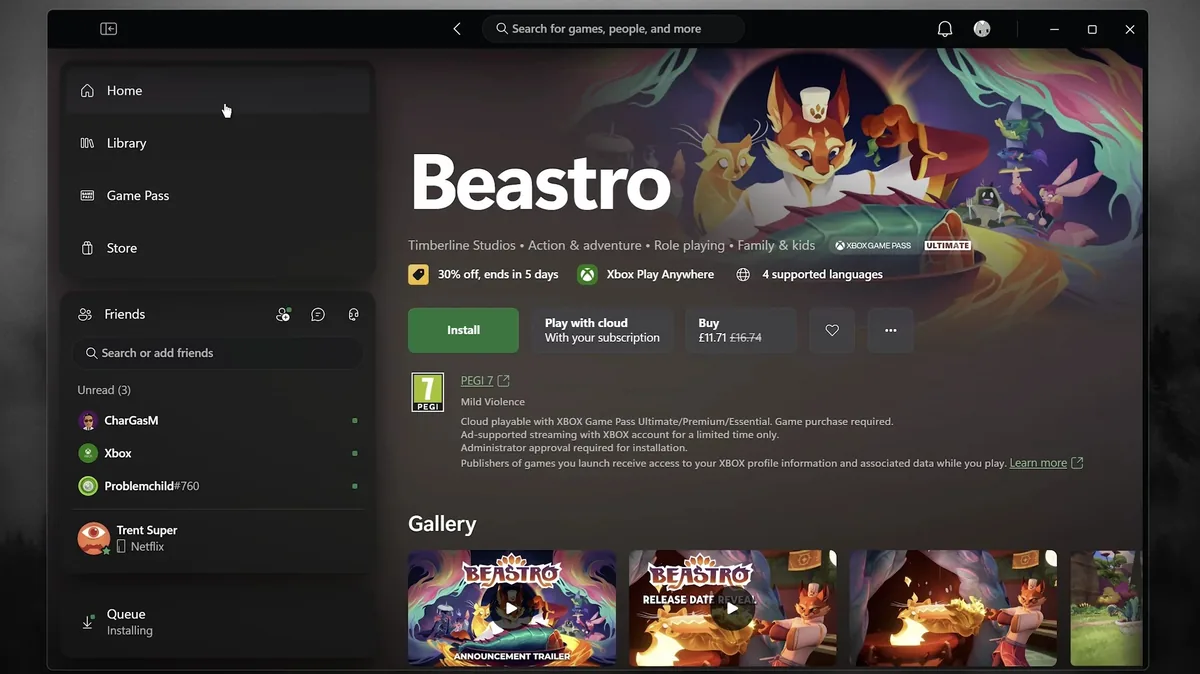Screen dimensions: 1200x674
Task: Click Timberline Studios publisher name
Action: [x=462, y=245]
